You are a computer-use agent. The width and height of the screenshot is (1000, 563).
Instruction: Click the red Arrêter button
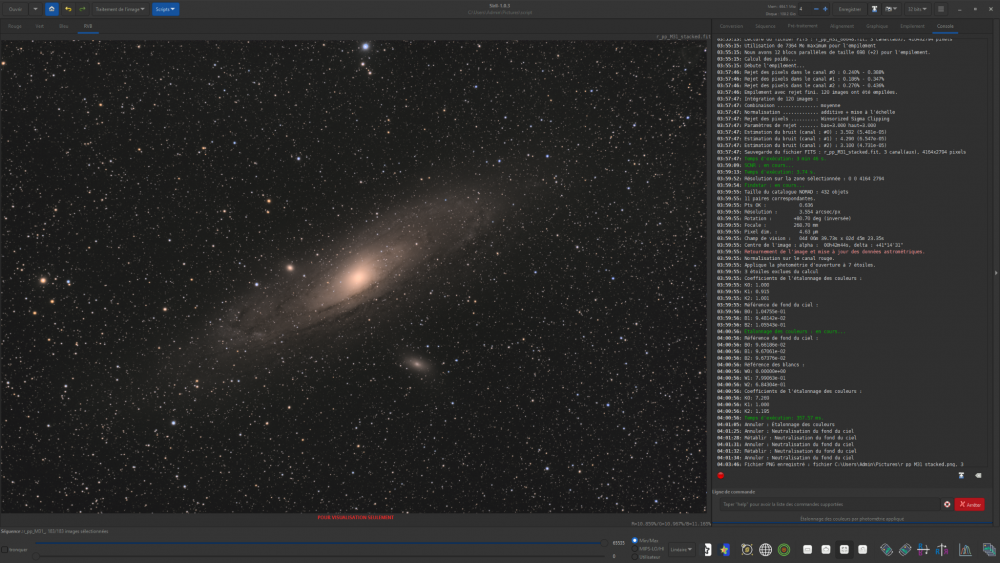click(970, 504)
